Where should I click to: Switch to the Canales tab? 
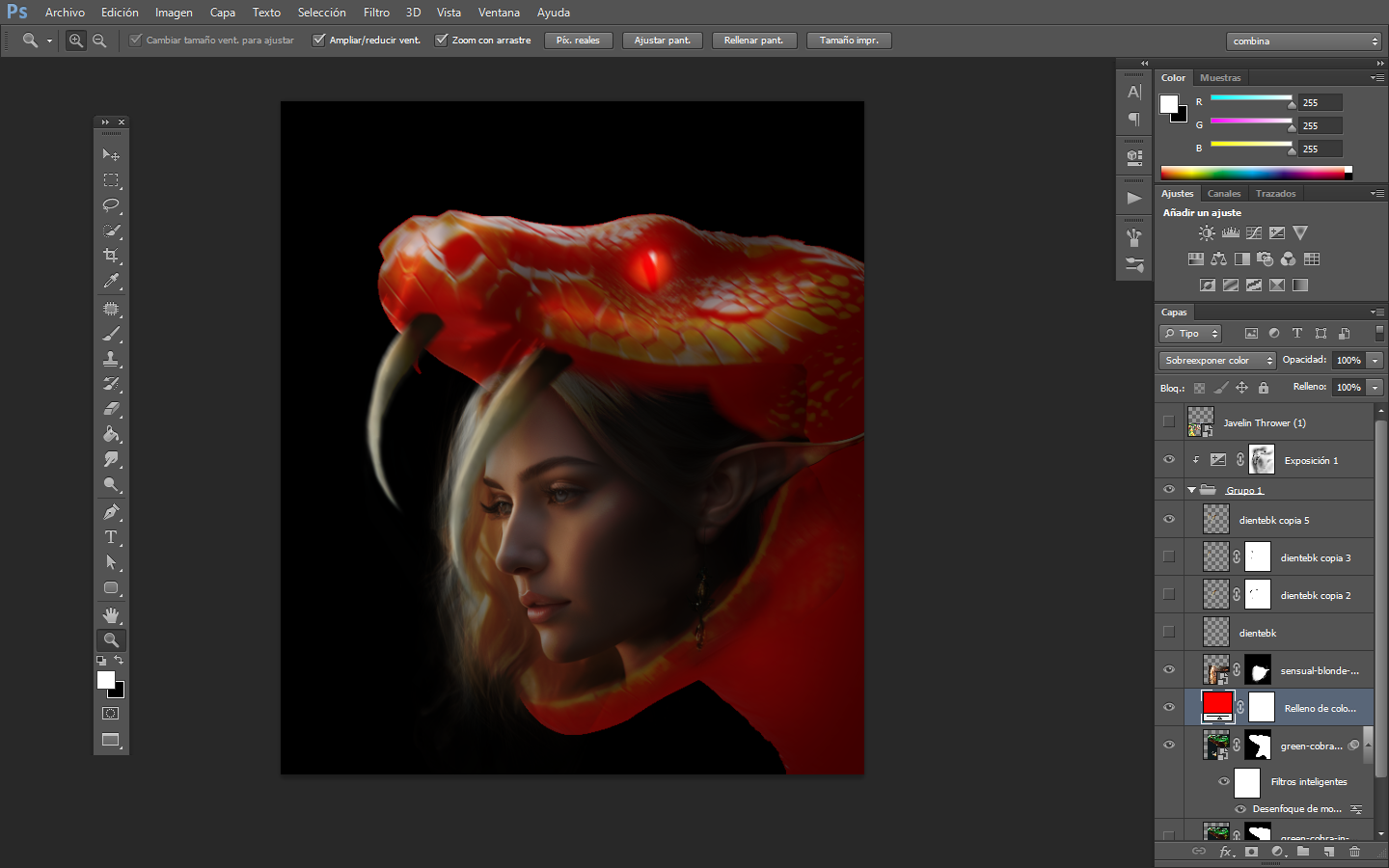(x=1224, y=194)
